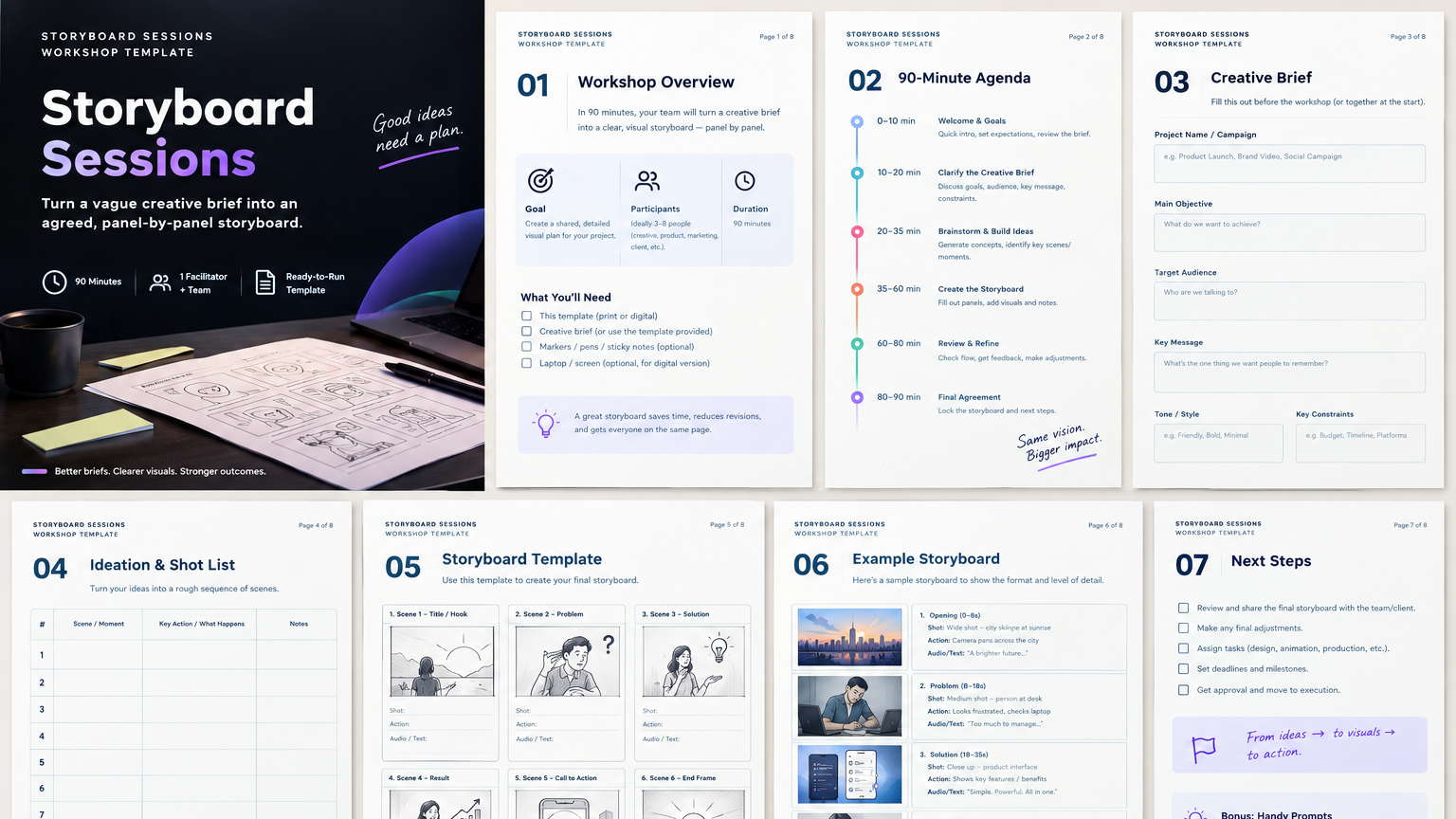Click the 'Scene / Moment' column header
Viewport: 1456px width, 819px height.
click(x=99, y=624)
